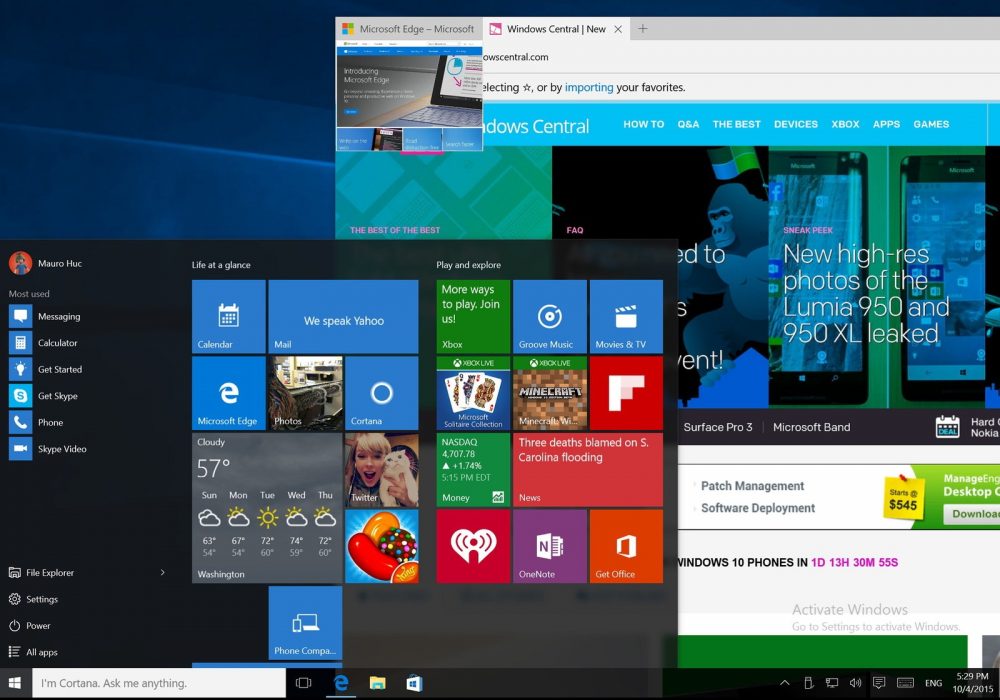The width and height of the screenshot is (1000, 700).
Task: Open the Cortana tile
Action: tap(381, 393)
